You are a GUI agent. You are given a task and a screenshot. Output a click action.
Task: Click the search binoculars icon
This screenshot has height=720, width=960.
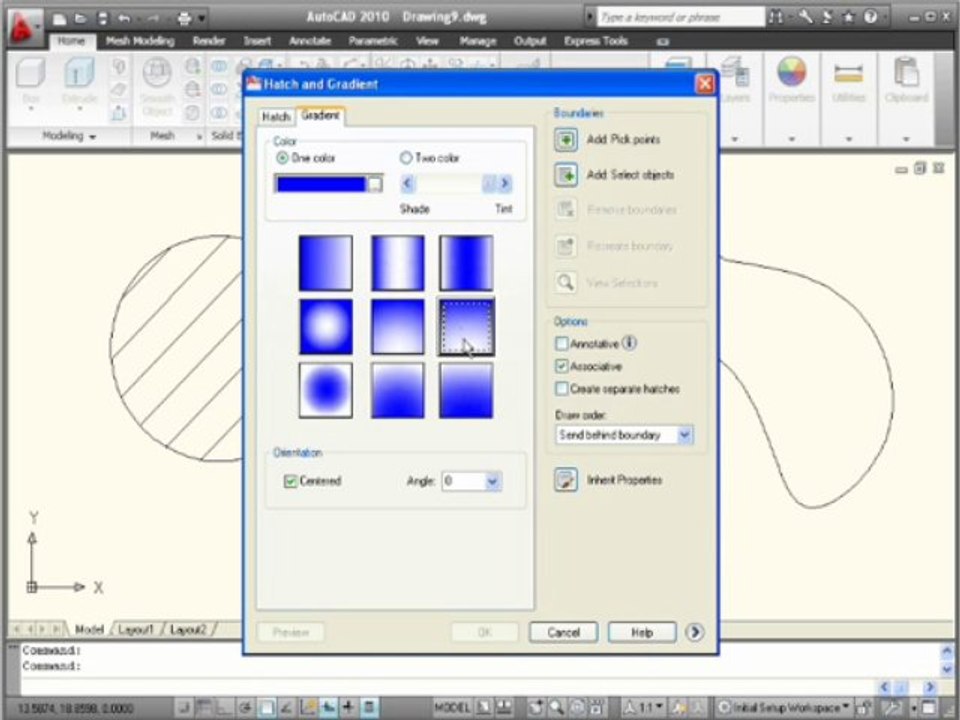(x=776, y=17)
